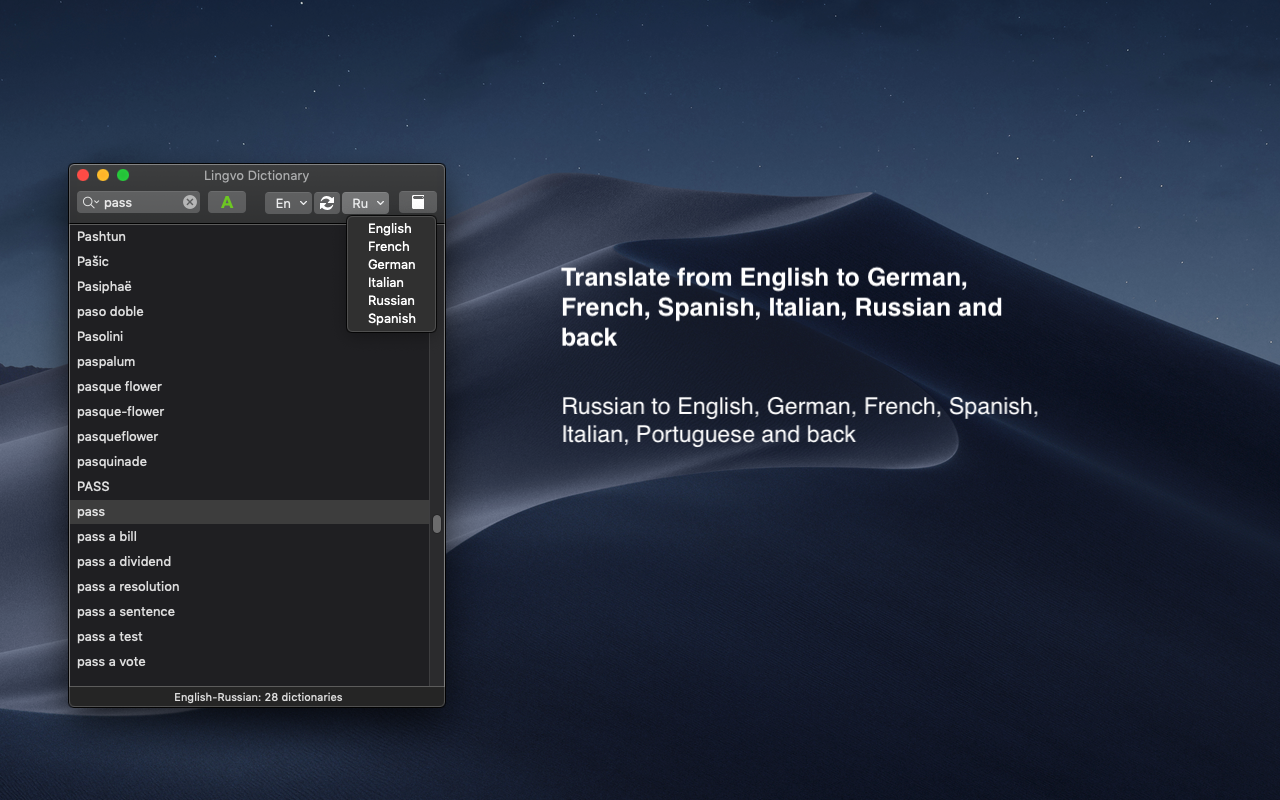The height and width of the screenshot is (800, 1280).
Task: Open the 'pasque flower' entry
Action: pyautogui.click(x=119, y=387)
